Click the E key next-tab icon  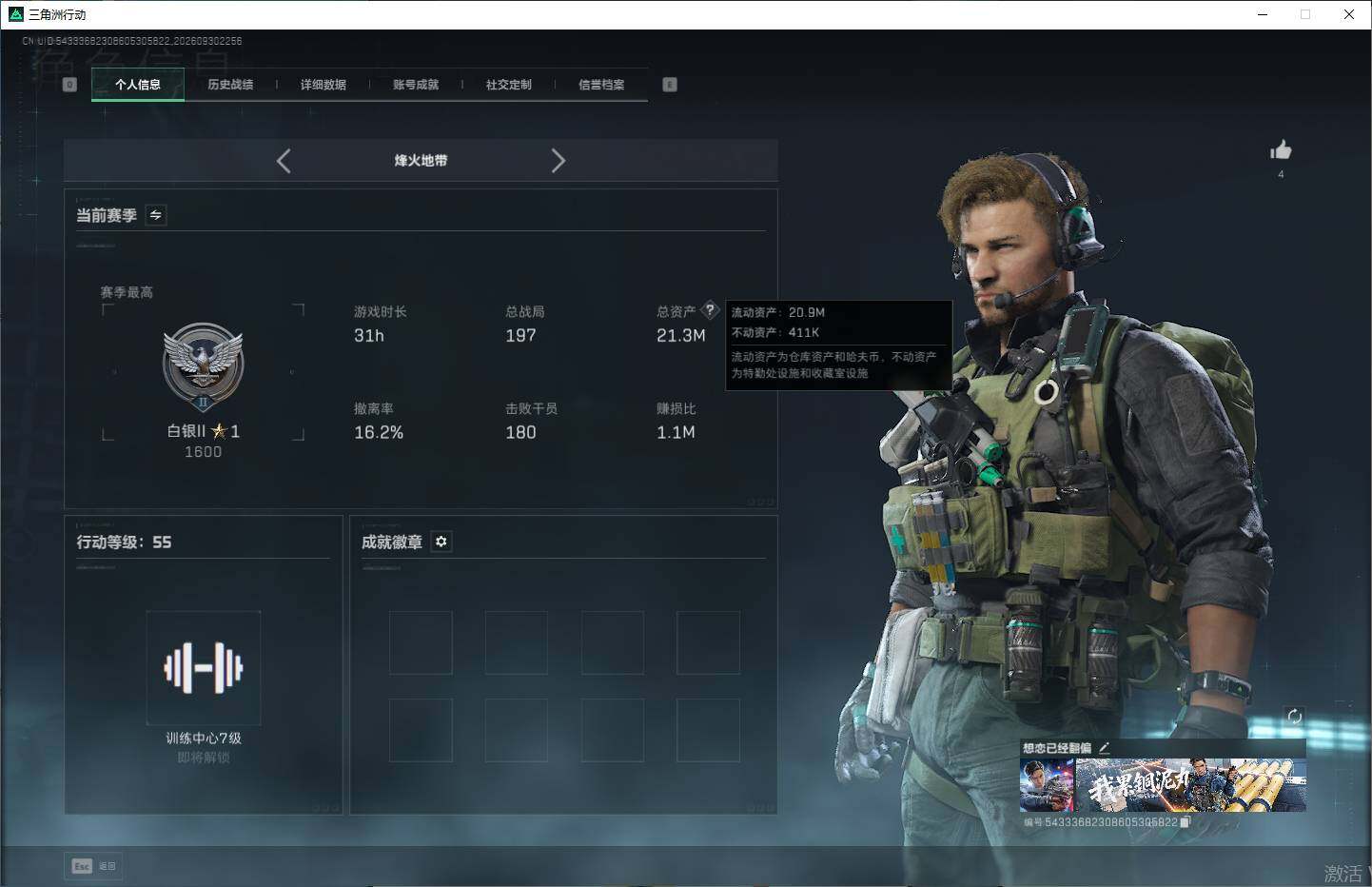[x=670, y=85]
